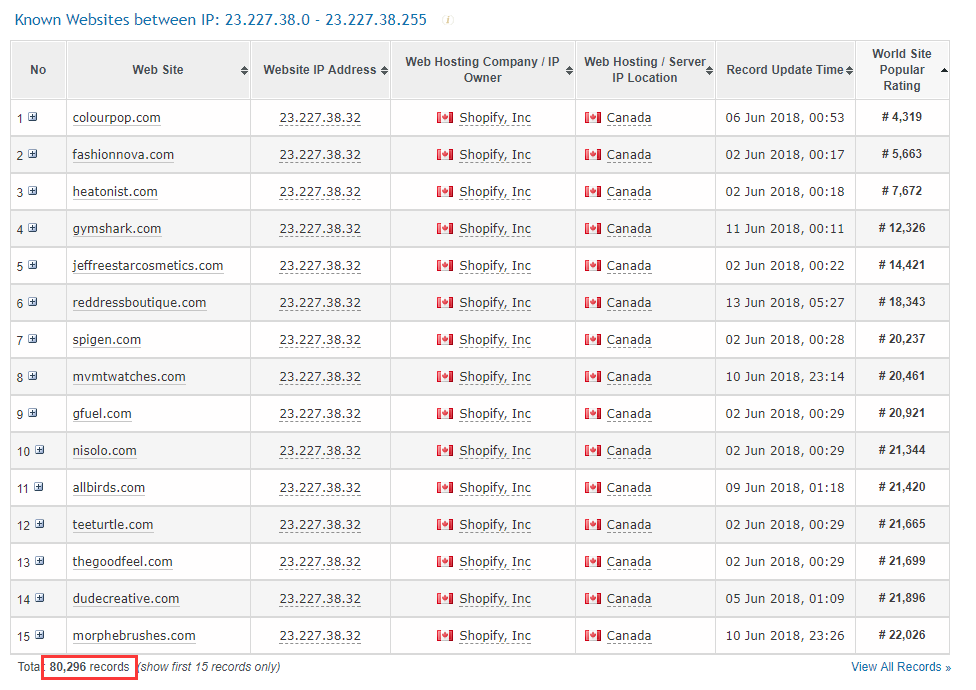The height and width of the screenshot is (690, 976).
Task: Click Canada flag in gymshark.com hosting company cell
Action: point(444,228)
